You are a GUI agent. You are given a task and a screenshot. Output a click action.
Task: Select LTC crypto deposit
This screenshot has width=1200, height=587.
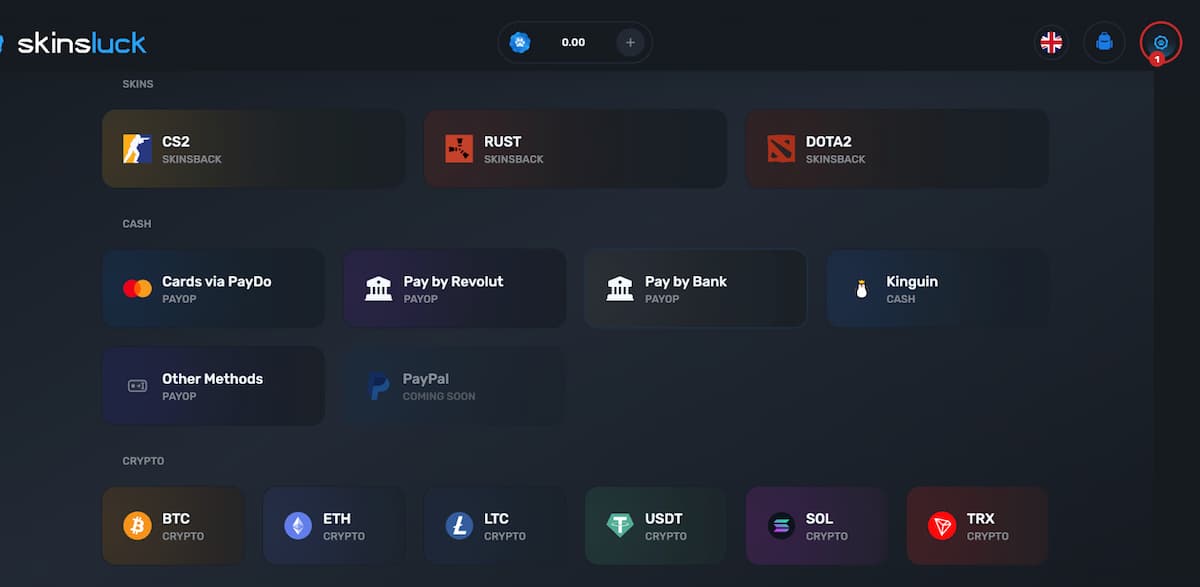495,526
